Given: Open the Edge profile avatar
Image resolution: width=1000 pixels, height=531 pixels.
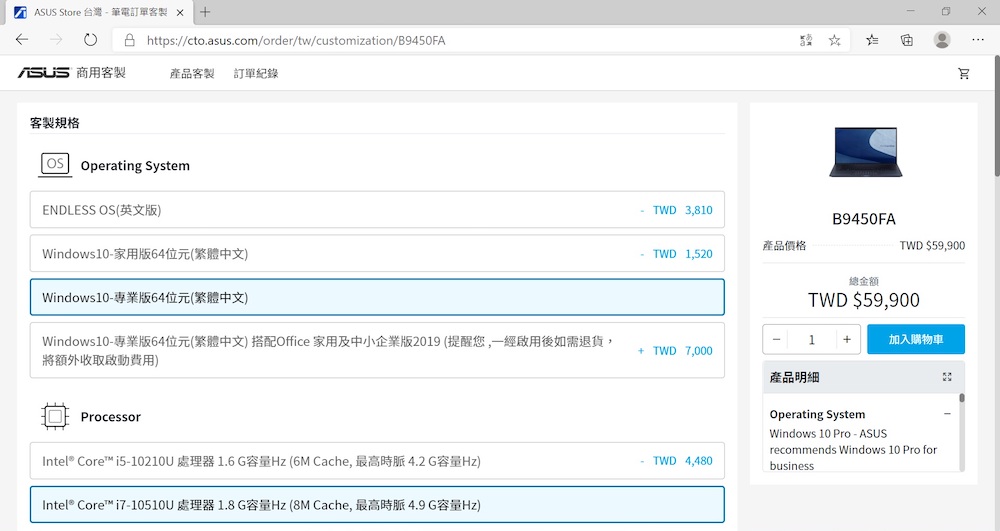Looking at the screenshot, I should pyautogui.click(x=941, y=40).
